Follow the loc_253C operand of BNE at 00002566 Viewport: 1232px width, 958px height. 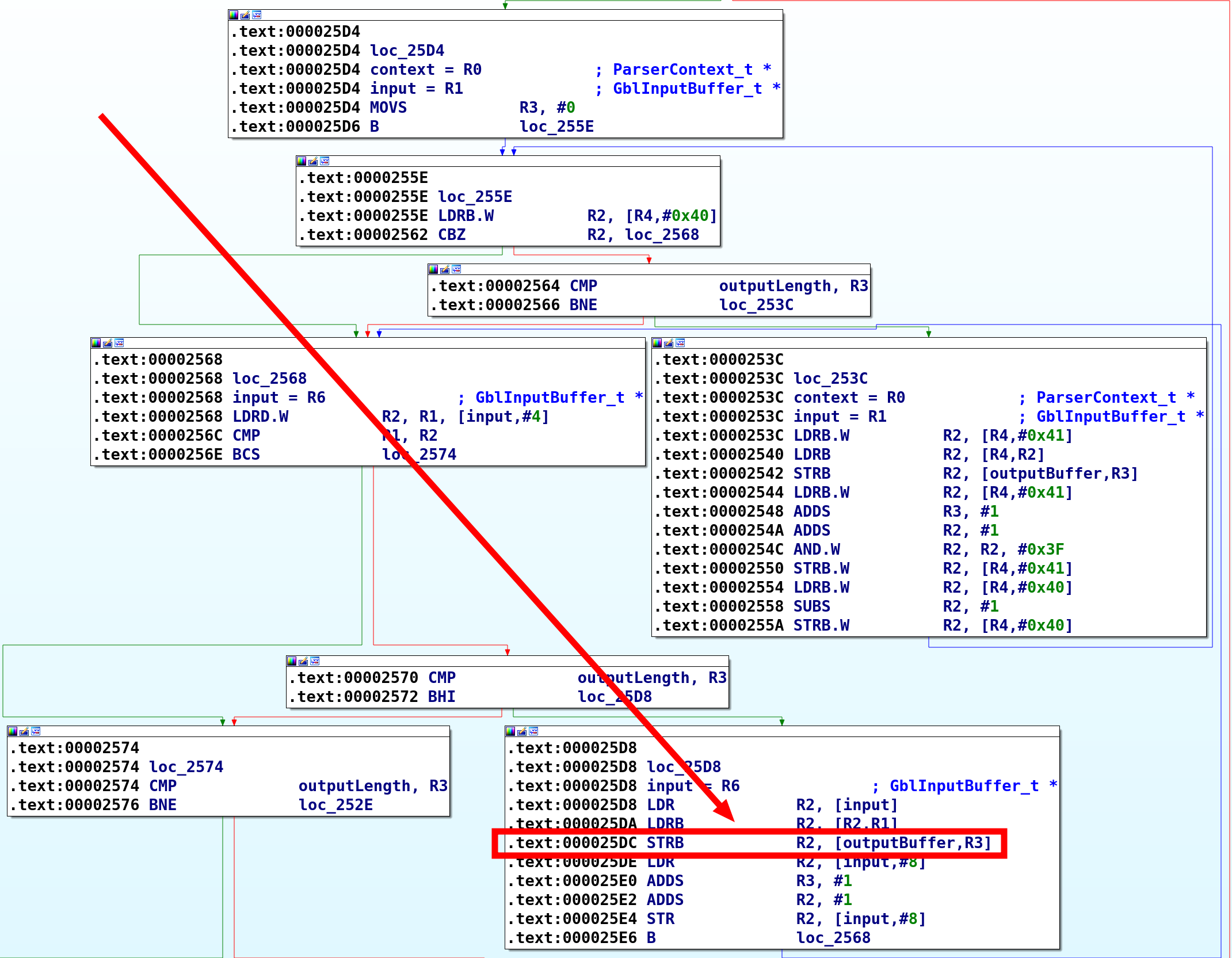pyautogui.click(x=756, y=305)
